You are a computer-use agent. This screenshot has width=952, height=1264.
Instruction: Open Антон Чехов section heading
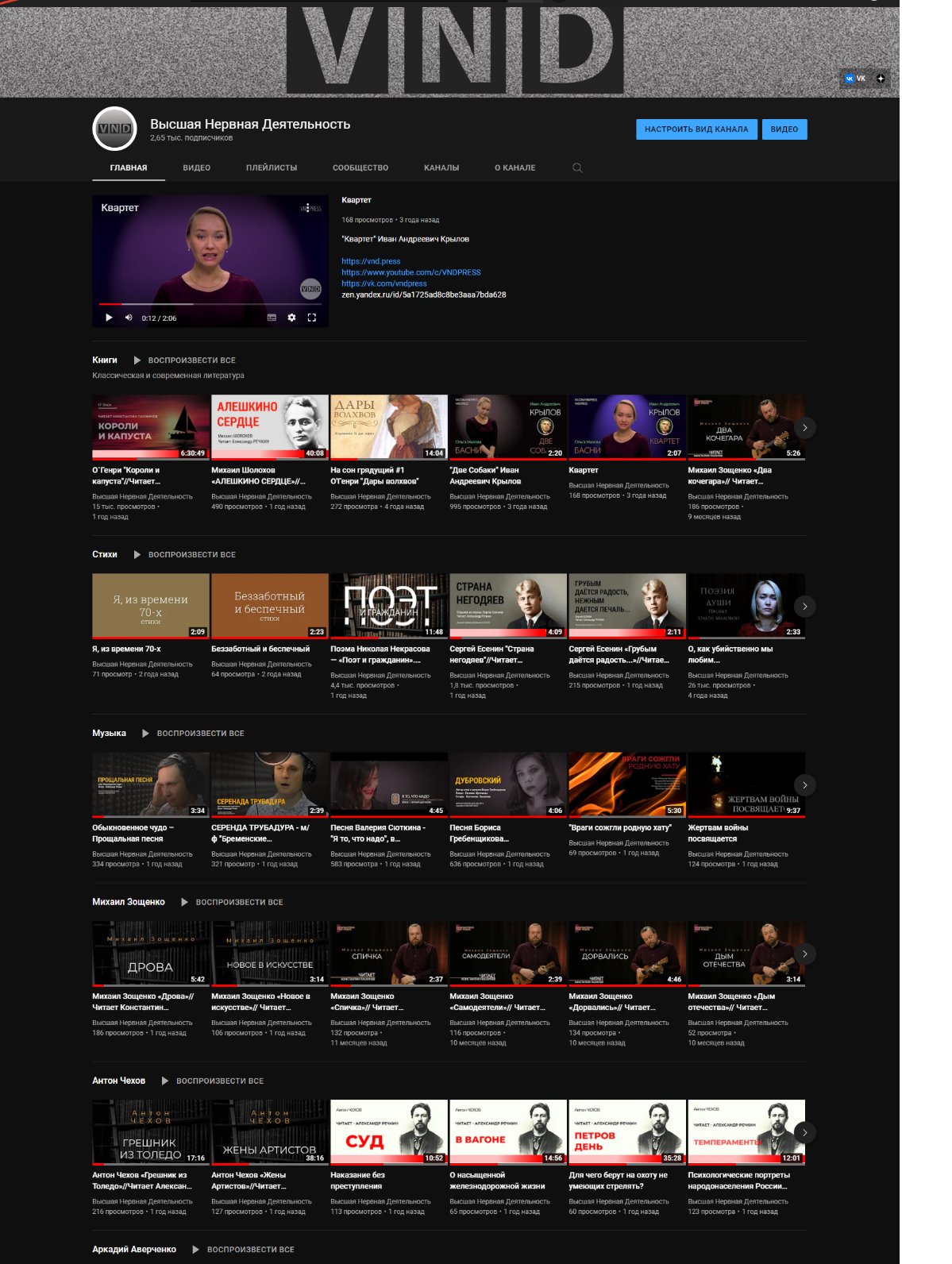118,1081
